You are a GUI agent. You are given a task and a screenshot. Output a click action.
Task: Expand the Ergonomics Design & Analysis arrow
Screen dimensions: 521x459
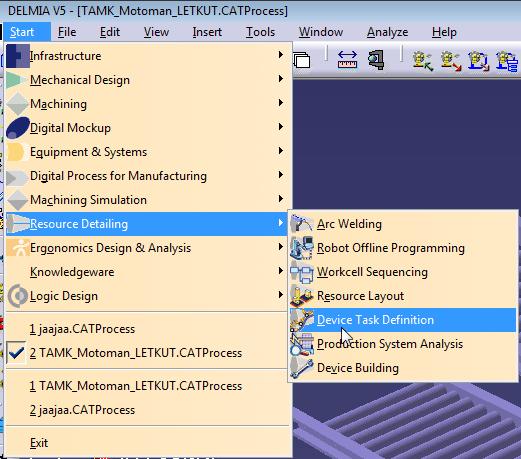click(281, 247)
